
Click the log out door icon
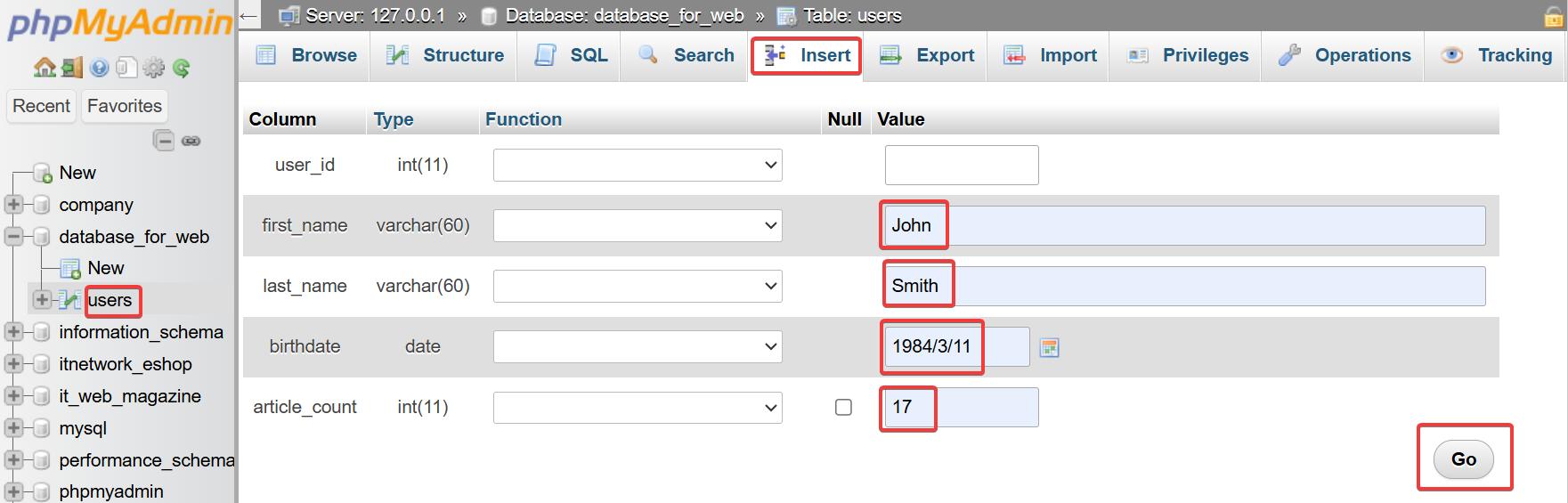click(x=72, y=68)
